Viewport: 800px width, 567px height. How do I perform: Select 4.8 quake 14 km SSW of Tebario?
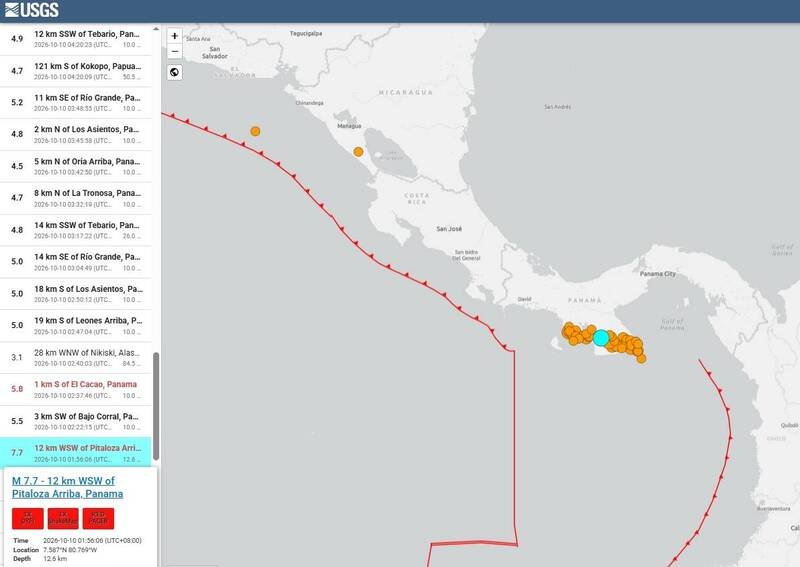pyautogui.click(x=76, y=230)
